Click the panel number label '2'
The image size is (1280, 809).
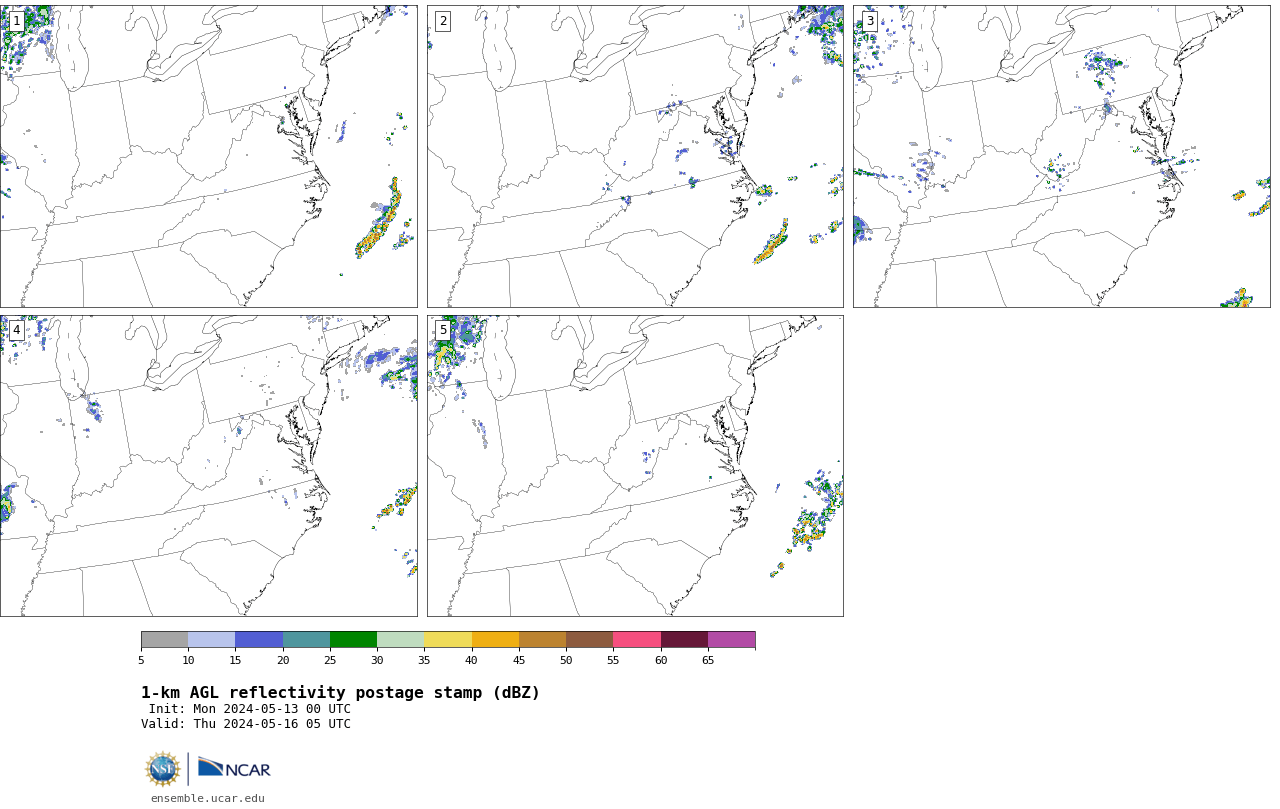[x=443, y=21]
